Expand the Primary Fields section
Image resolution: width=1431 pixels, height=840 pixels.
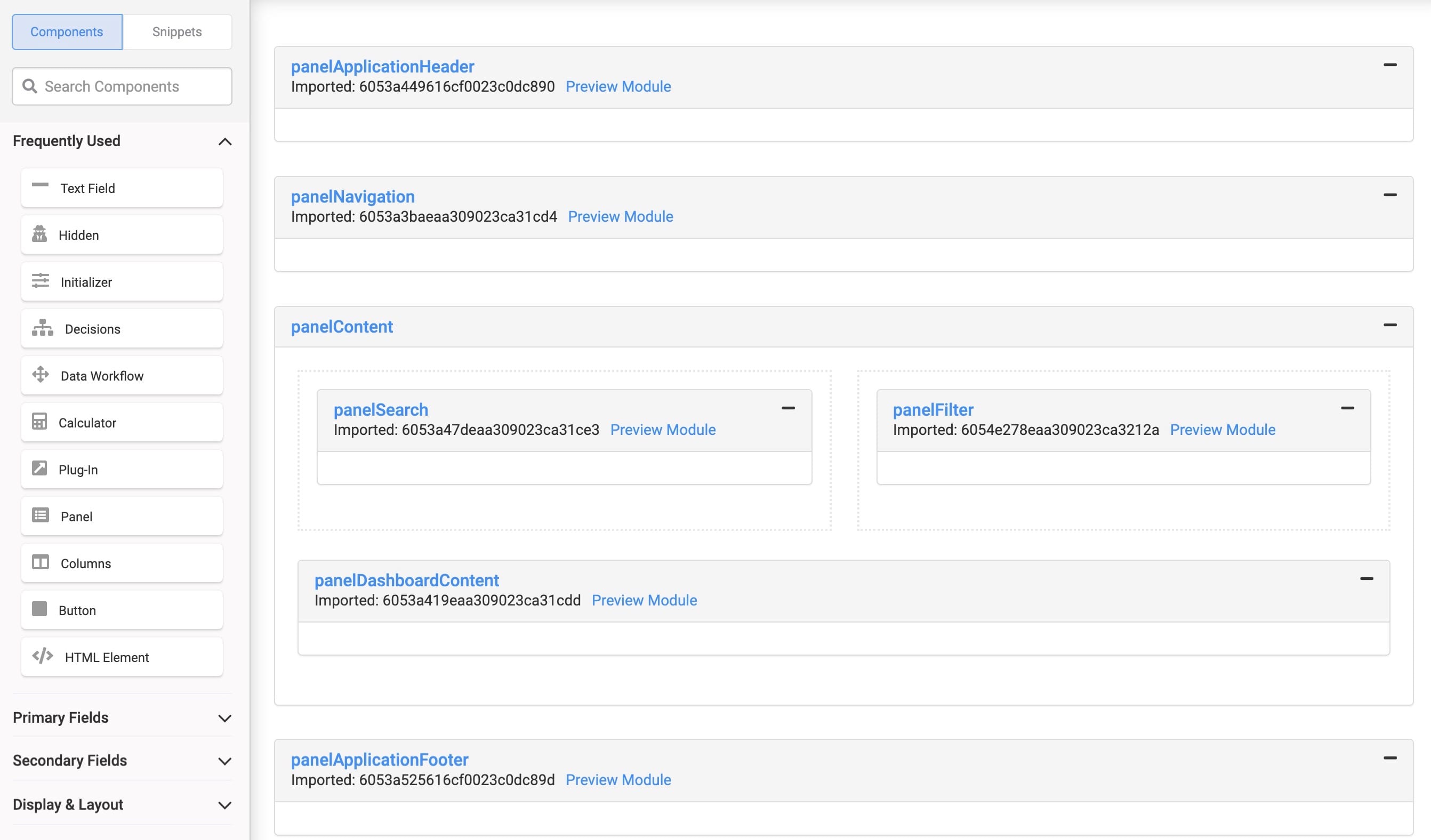click(225, 718)
